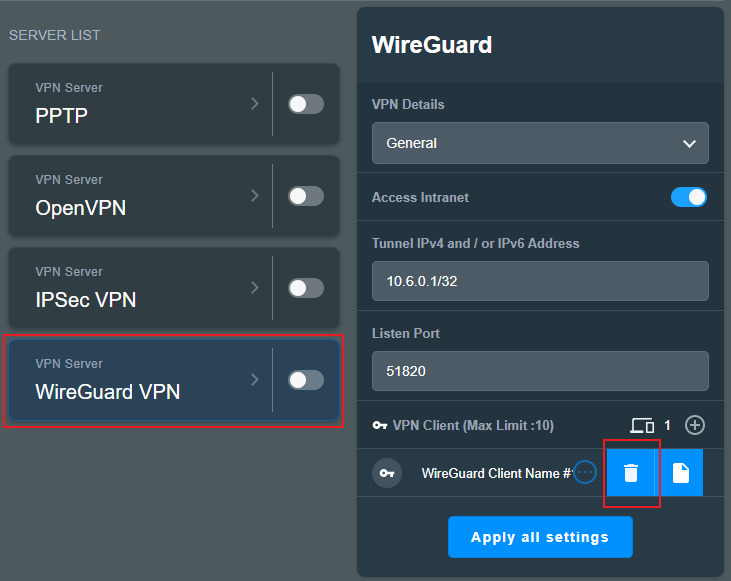This screenshot has width=731, height=581.
Task: Open the VPN Details General dropdown
Action: coord(540,143)
